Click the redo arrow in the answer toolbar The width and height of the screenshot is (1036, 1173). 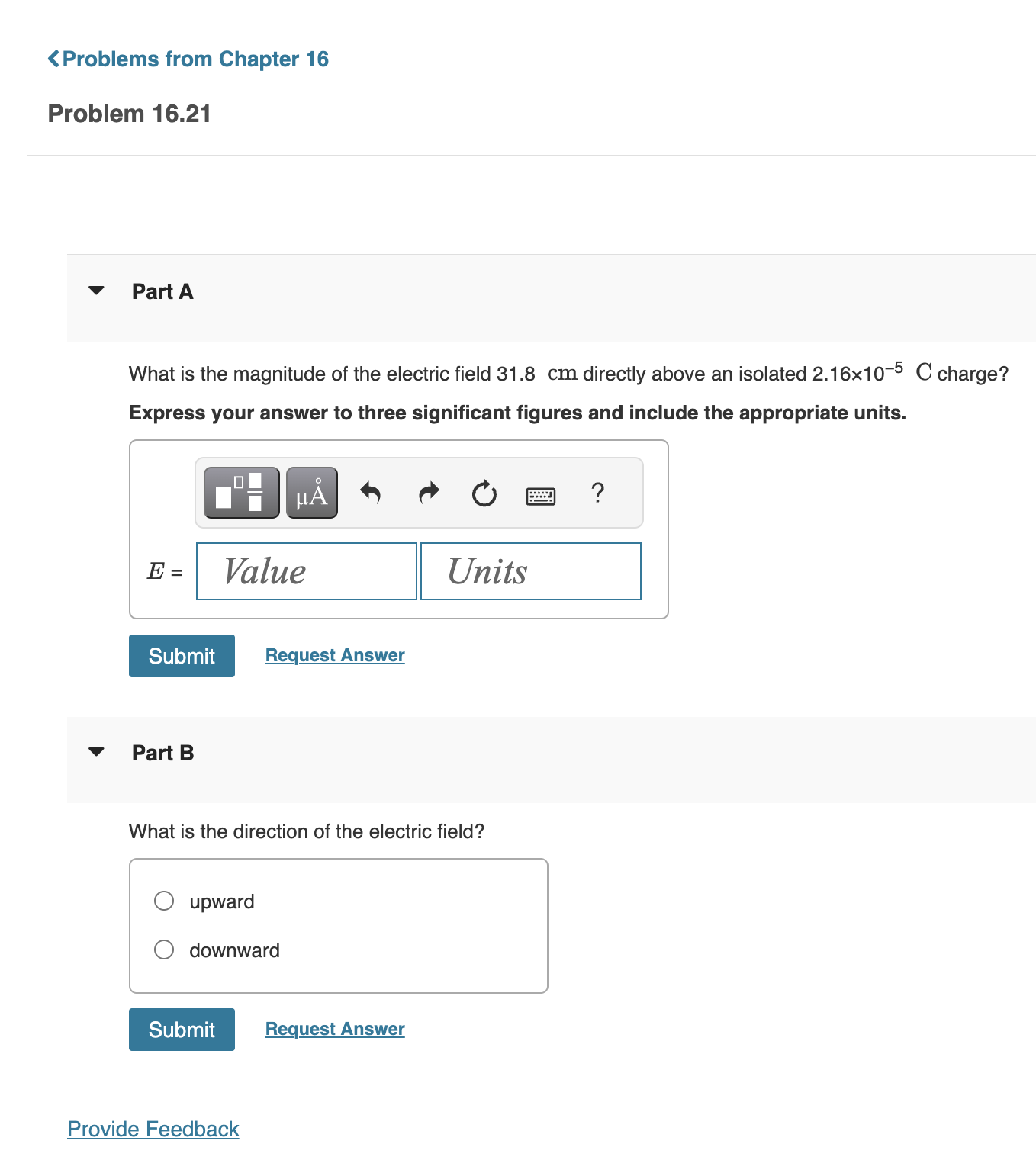428,493
